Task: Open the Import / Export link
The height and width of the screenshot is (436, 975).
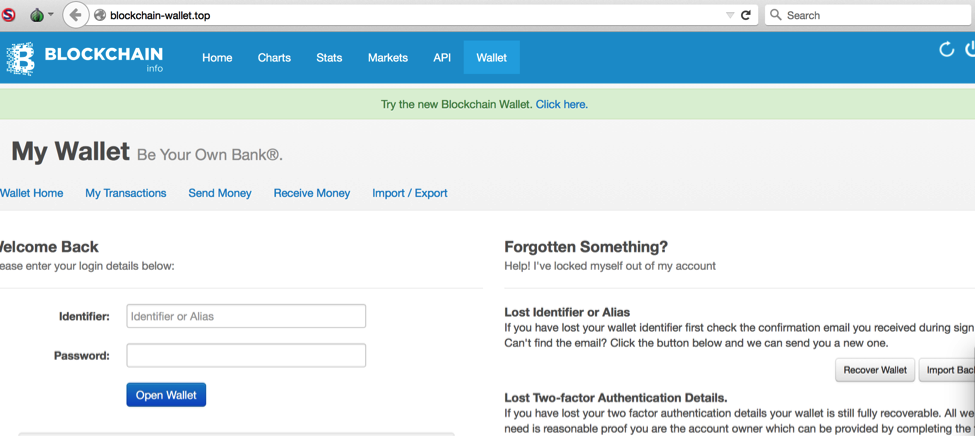Action: coord(410,193)
